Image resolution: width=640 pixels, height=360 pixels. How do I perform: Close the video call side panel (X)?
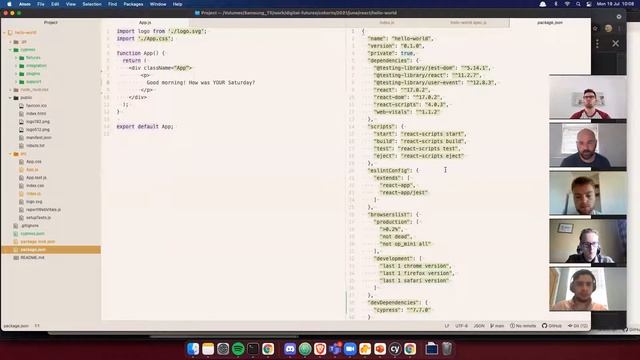[616, 43]
